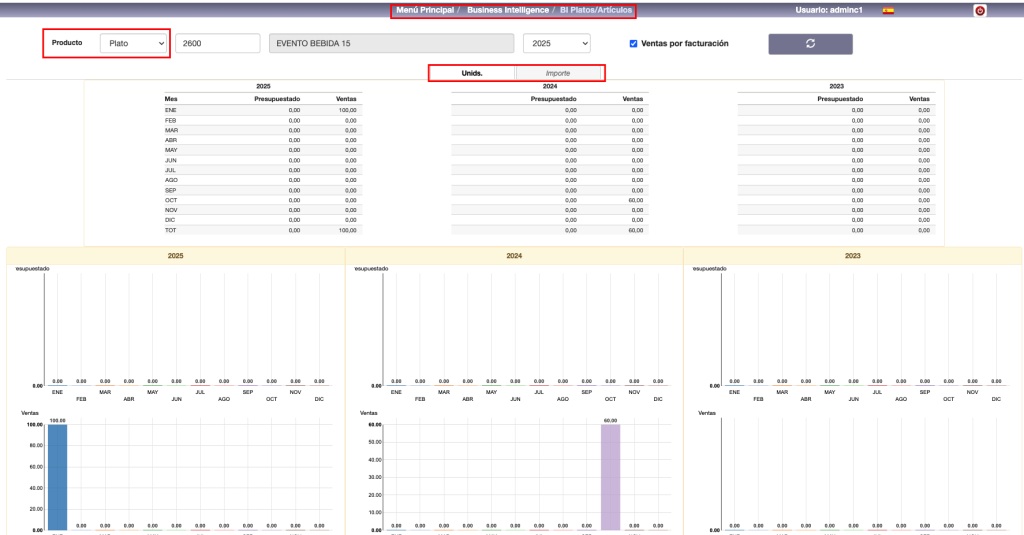Click the blue ENE bar in 2025 Ventas chart

(x=57, y=477)
